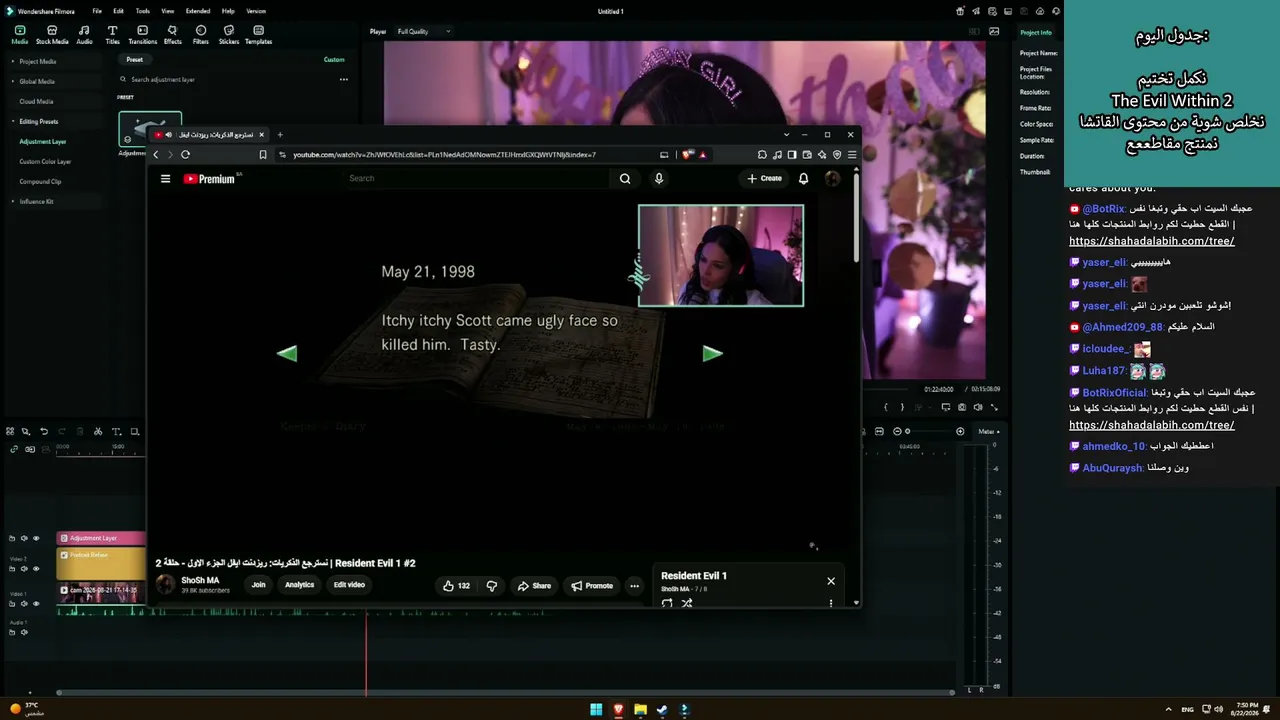This screenshot has height=720, width=1280.
Task: Expand Influence Kit tree item
Action: coord(13,201)
